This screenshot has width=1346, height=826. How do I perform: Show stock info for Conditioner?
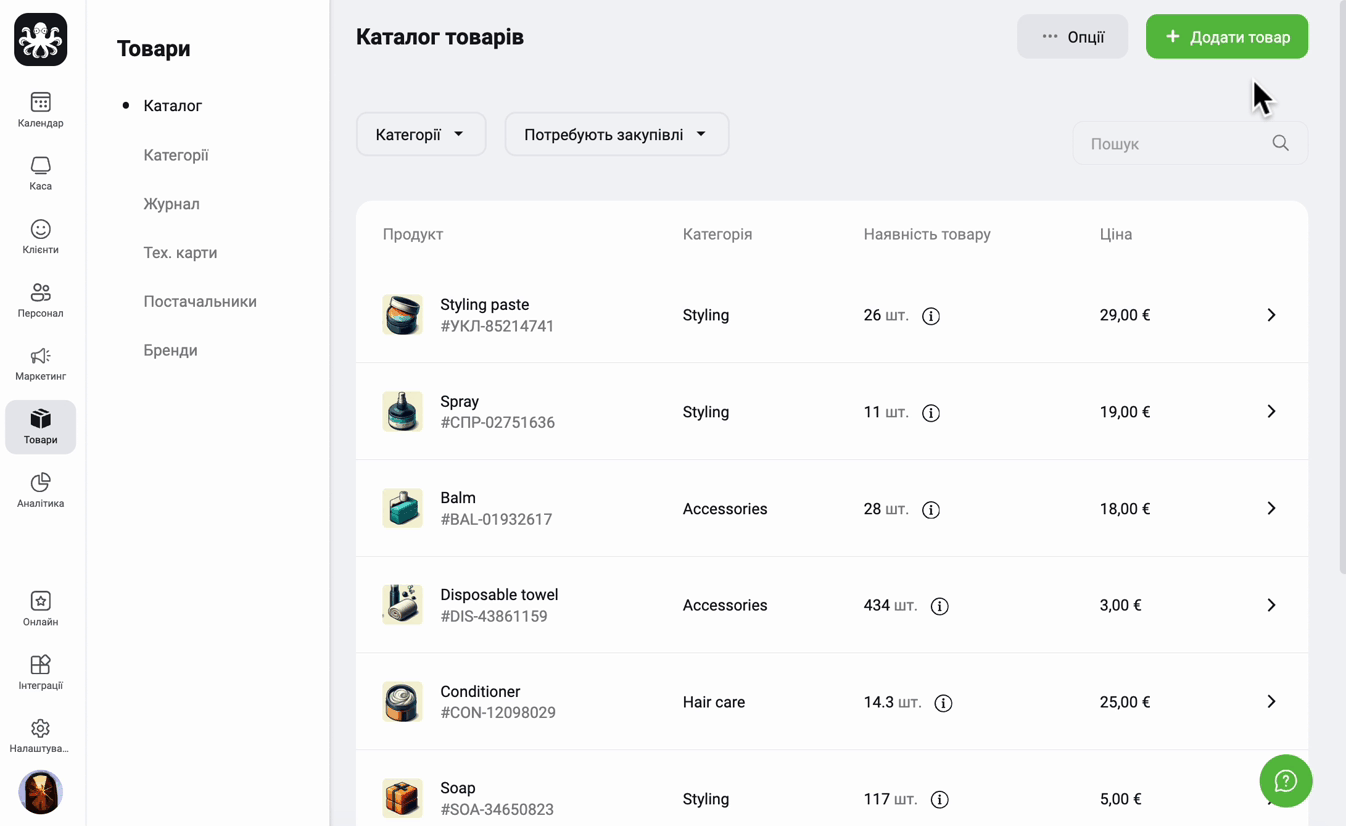coord(943,703)
